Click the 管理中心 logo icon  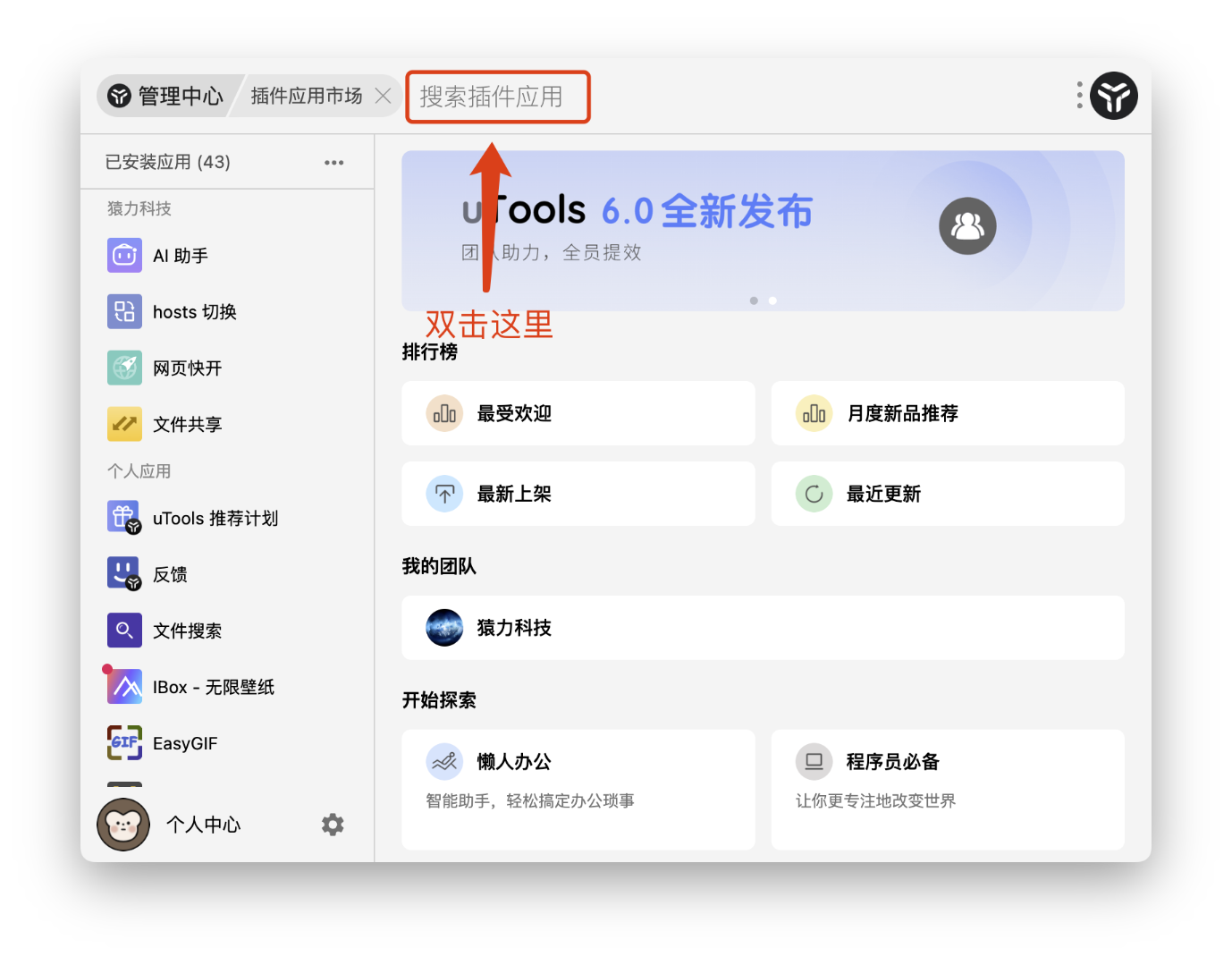[x=120, y=96]
